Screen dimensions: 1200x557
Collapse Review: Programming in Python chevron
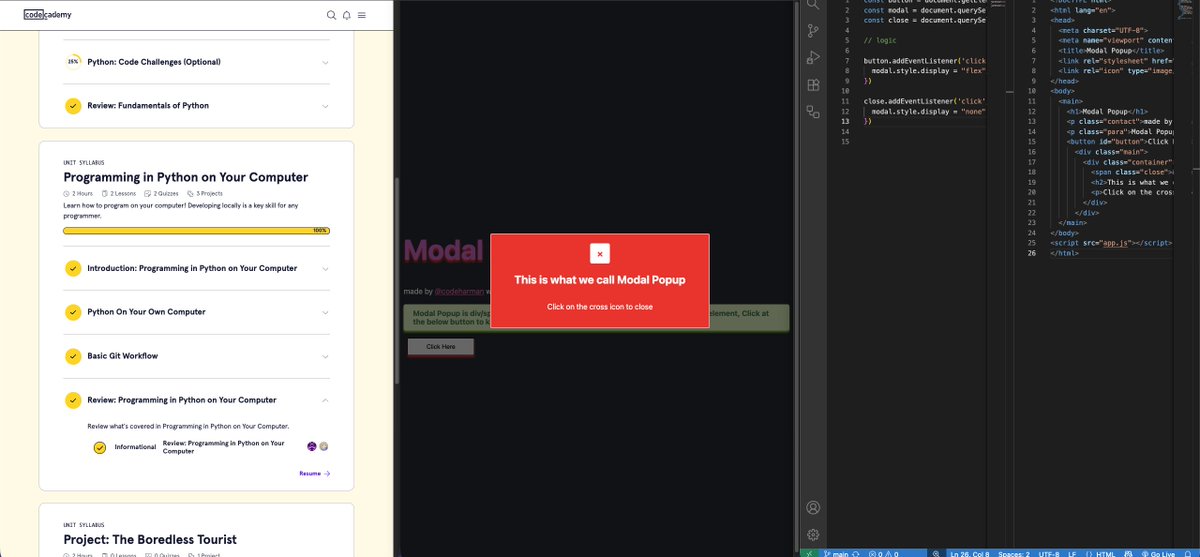point(326,400)
